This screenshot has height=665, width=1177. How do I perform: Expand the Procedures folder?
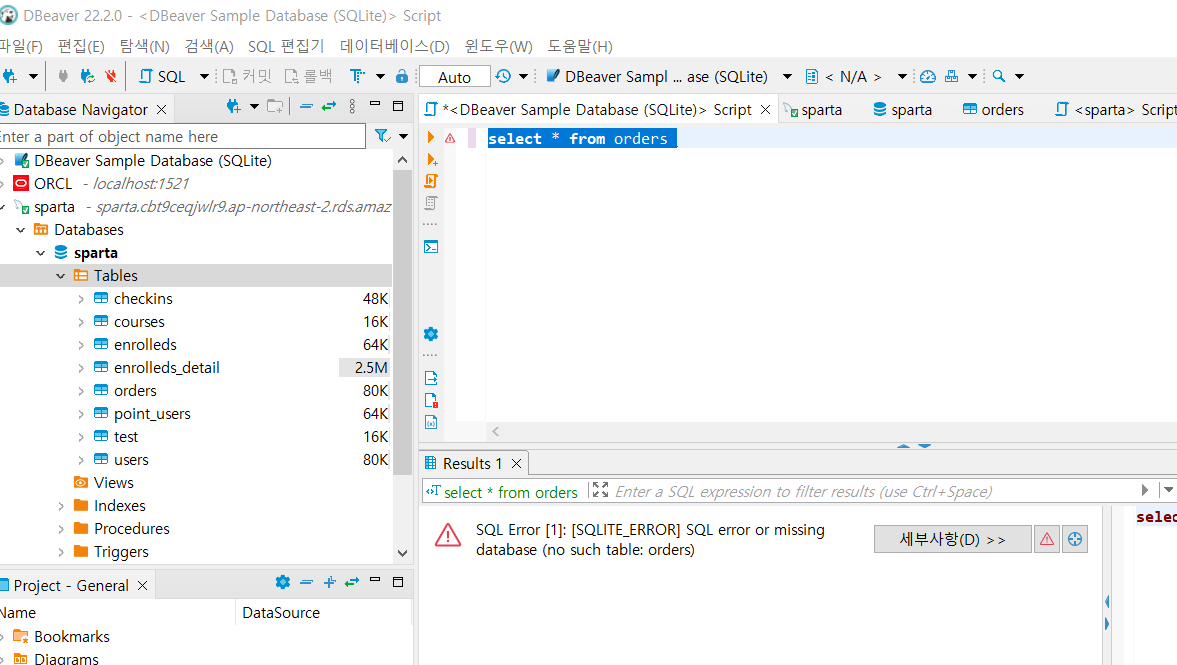[61, 529]
